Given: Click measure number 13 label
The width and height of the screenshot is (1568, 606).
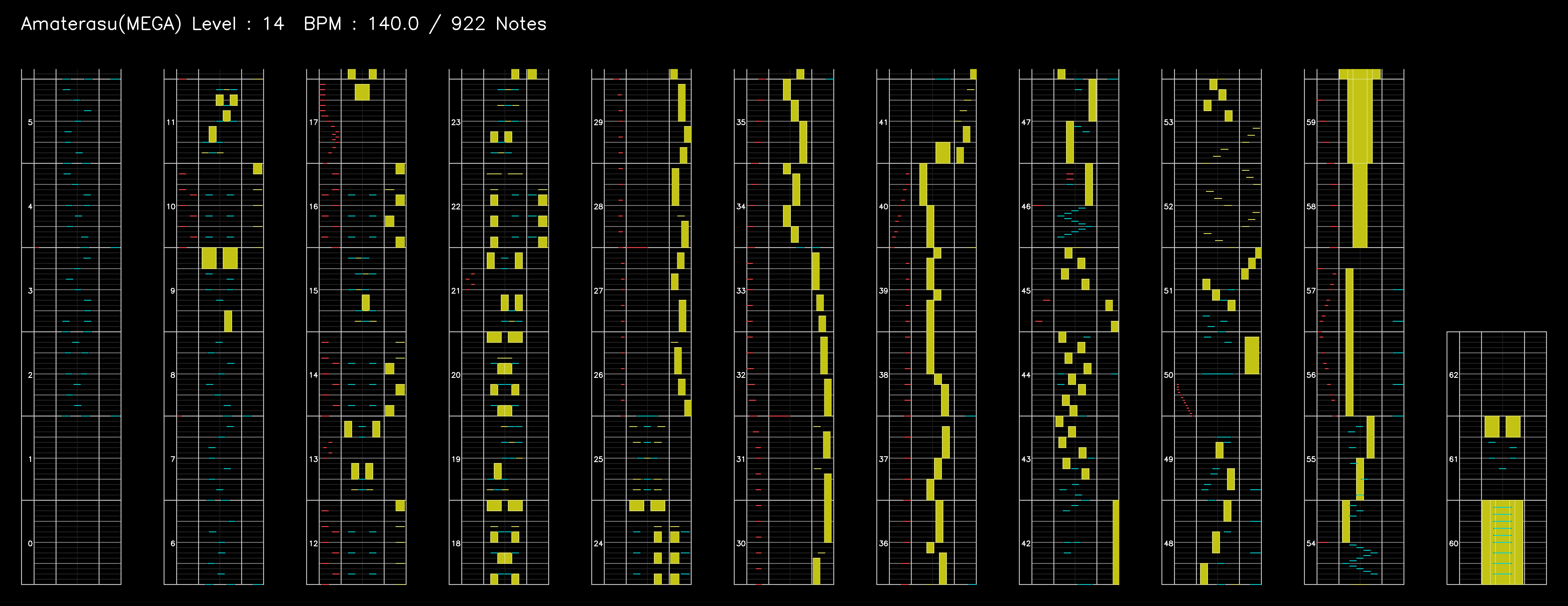Looking at the screenshot, I should click(313, 459).
